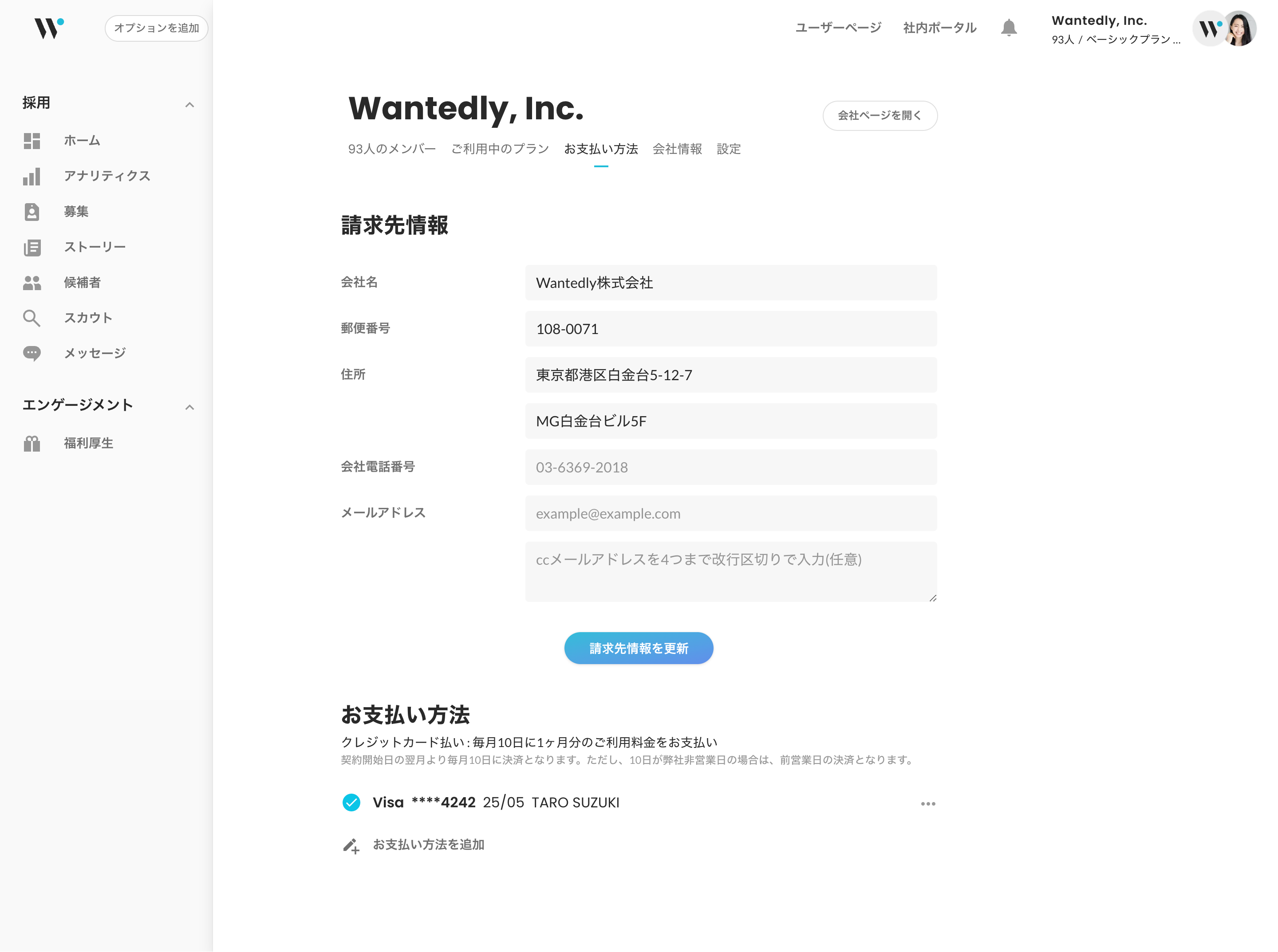Click 会社ページを開く button
This screenshot has height=952, width=1278.
(879, 116)
